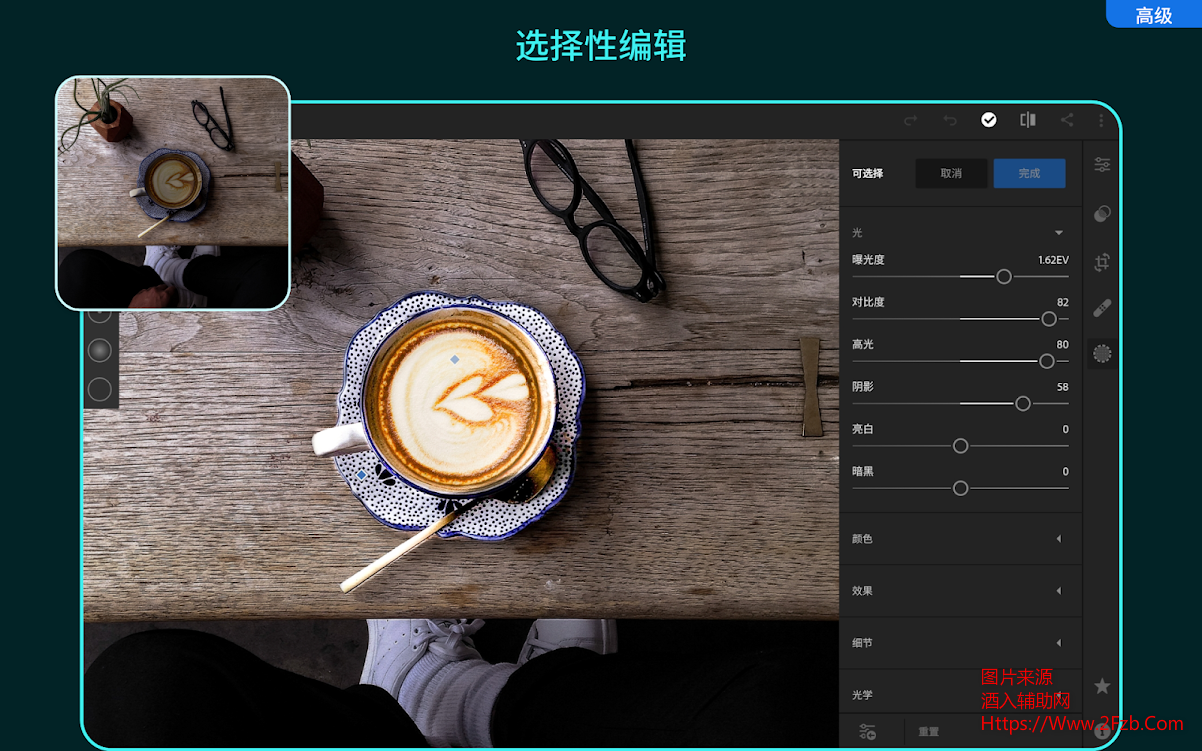The width and height of the screenshot is (1202, 751).
Task: Expand the 细节 section arrow
Action: click(x=1059, y=643)
